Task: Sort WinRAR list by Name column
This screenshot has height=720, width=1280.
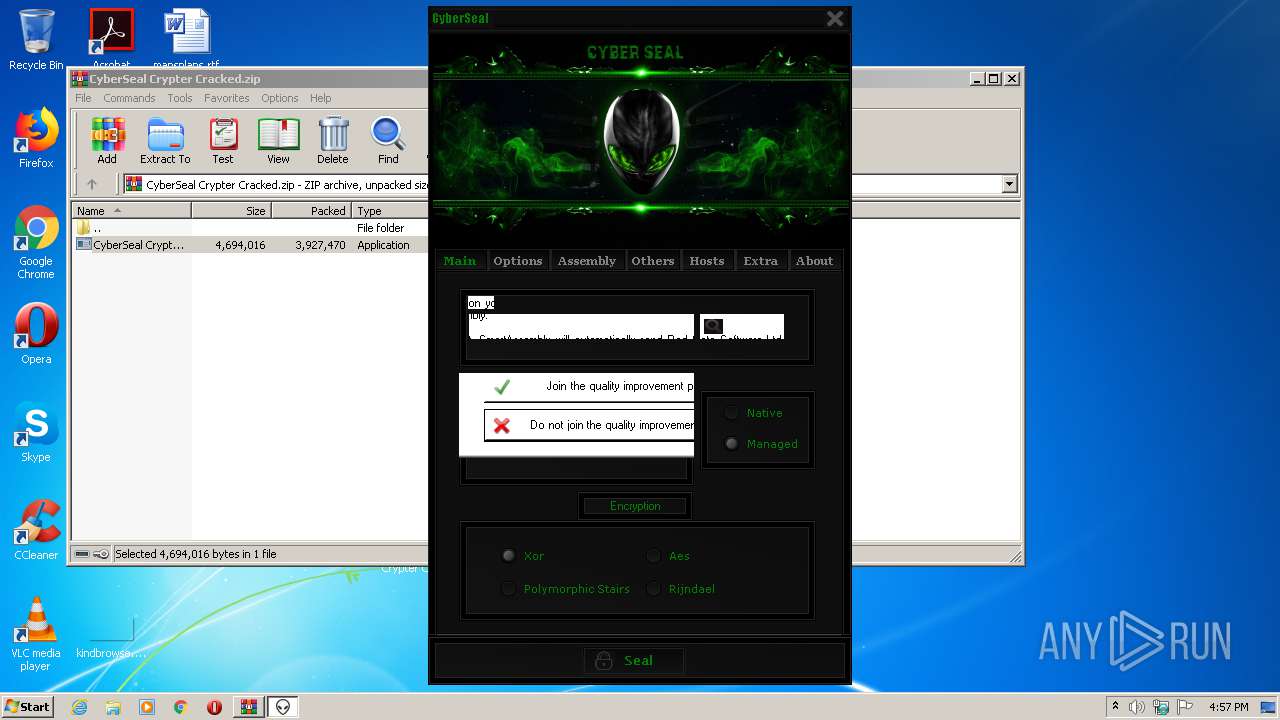Action: [132, 211]
